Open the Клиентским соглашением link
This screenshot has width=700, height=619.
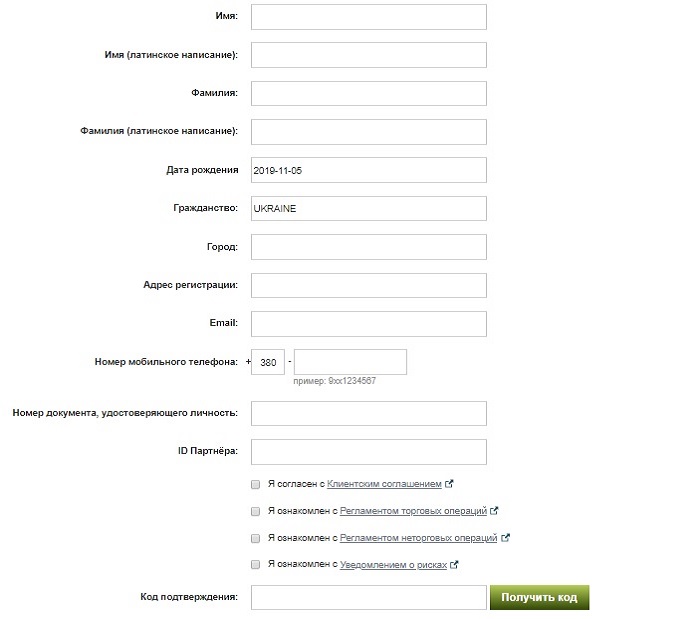pos(384,484)
